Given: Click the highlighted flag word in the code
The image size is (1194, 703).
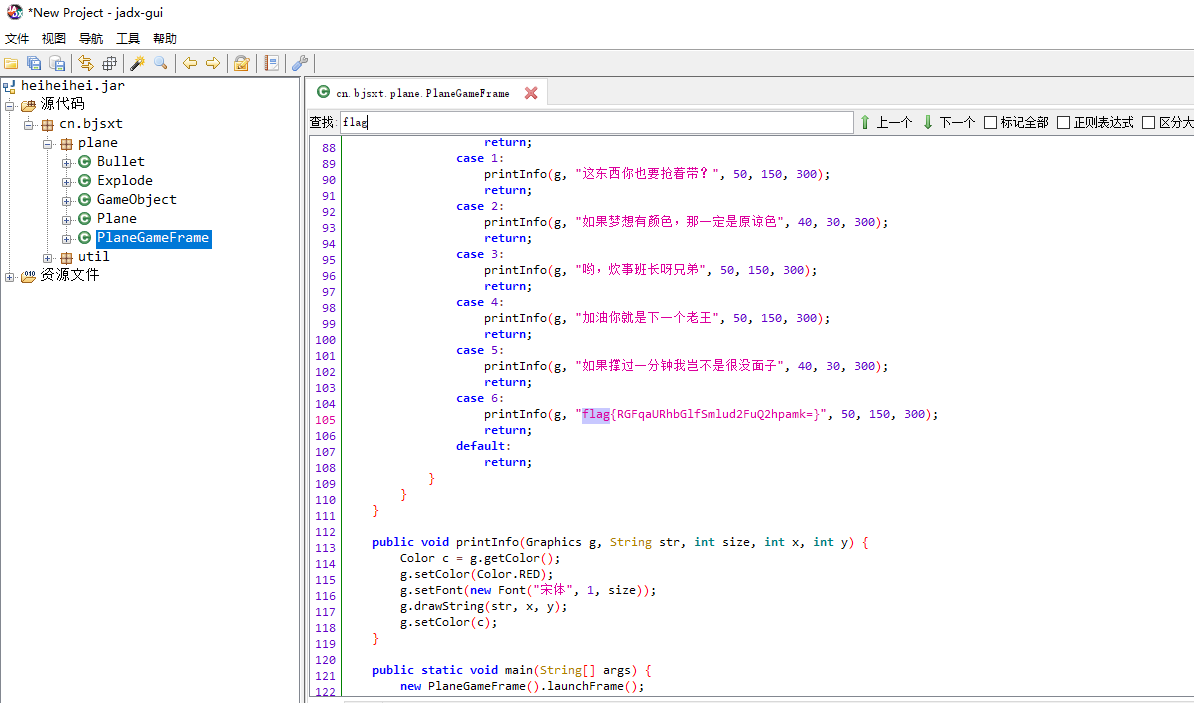Looking at the screenshot, I should click(595, 414).
